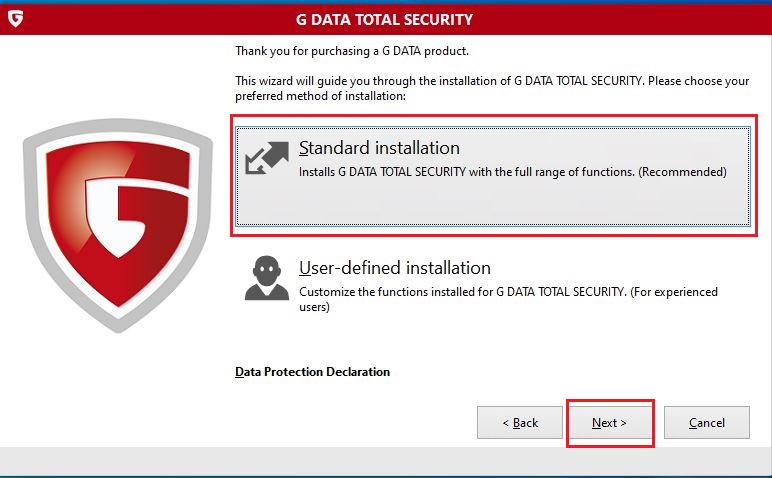Continue with the Next button
The image size is (772, 478).
click(x=610, y=422)
